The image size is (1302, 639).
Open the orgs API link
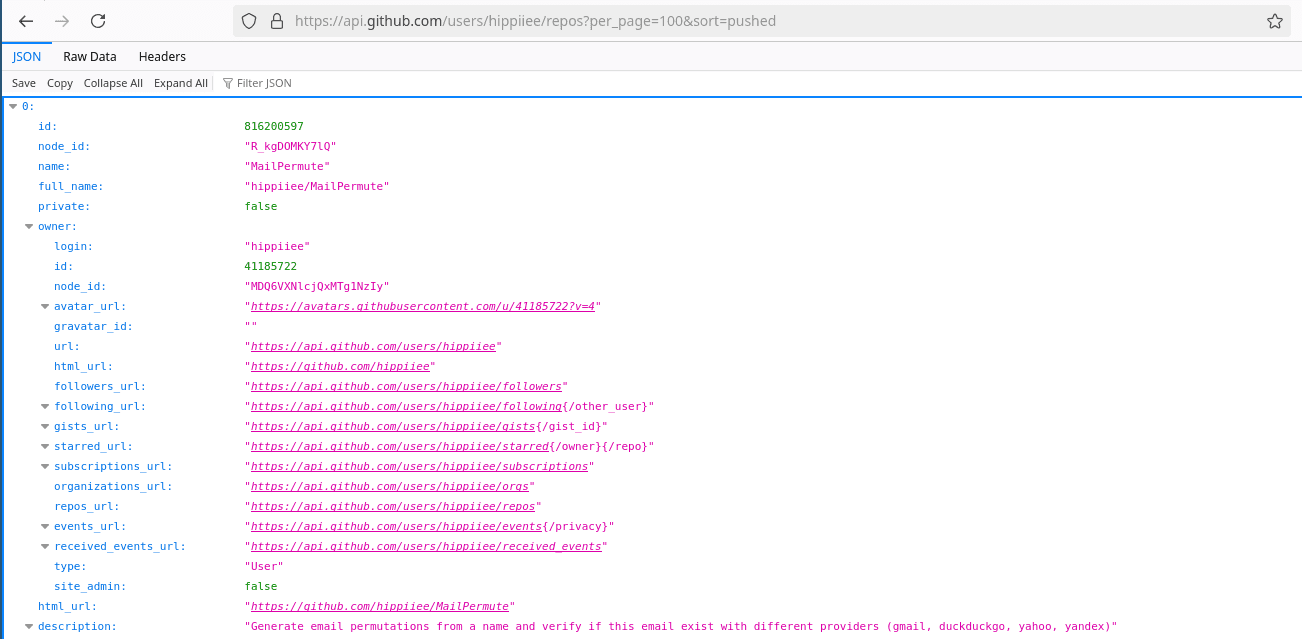390,486
